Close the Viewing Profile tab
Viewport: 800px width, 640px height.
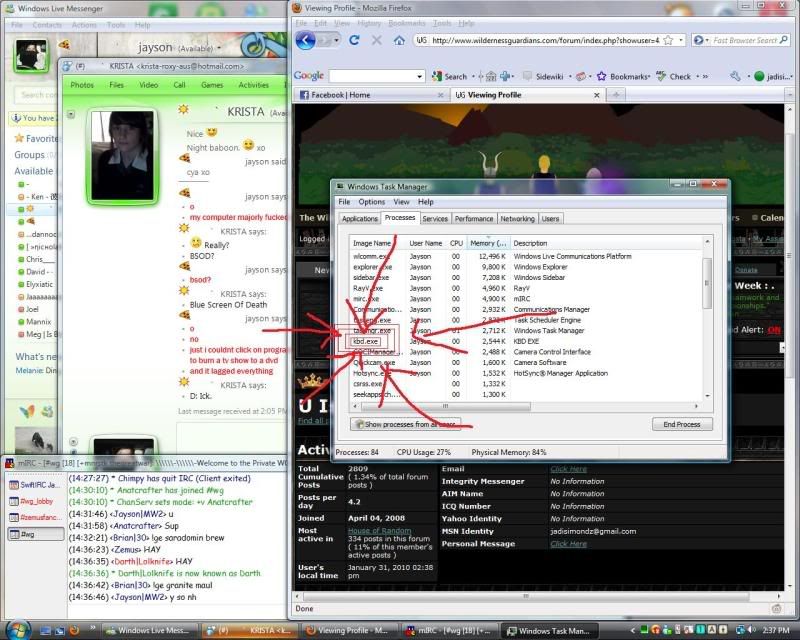click(x=596, y=95)
